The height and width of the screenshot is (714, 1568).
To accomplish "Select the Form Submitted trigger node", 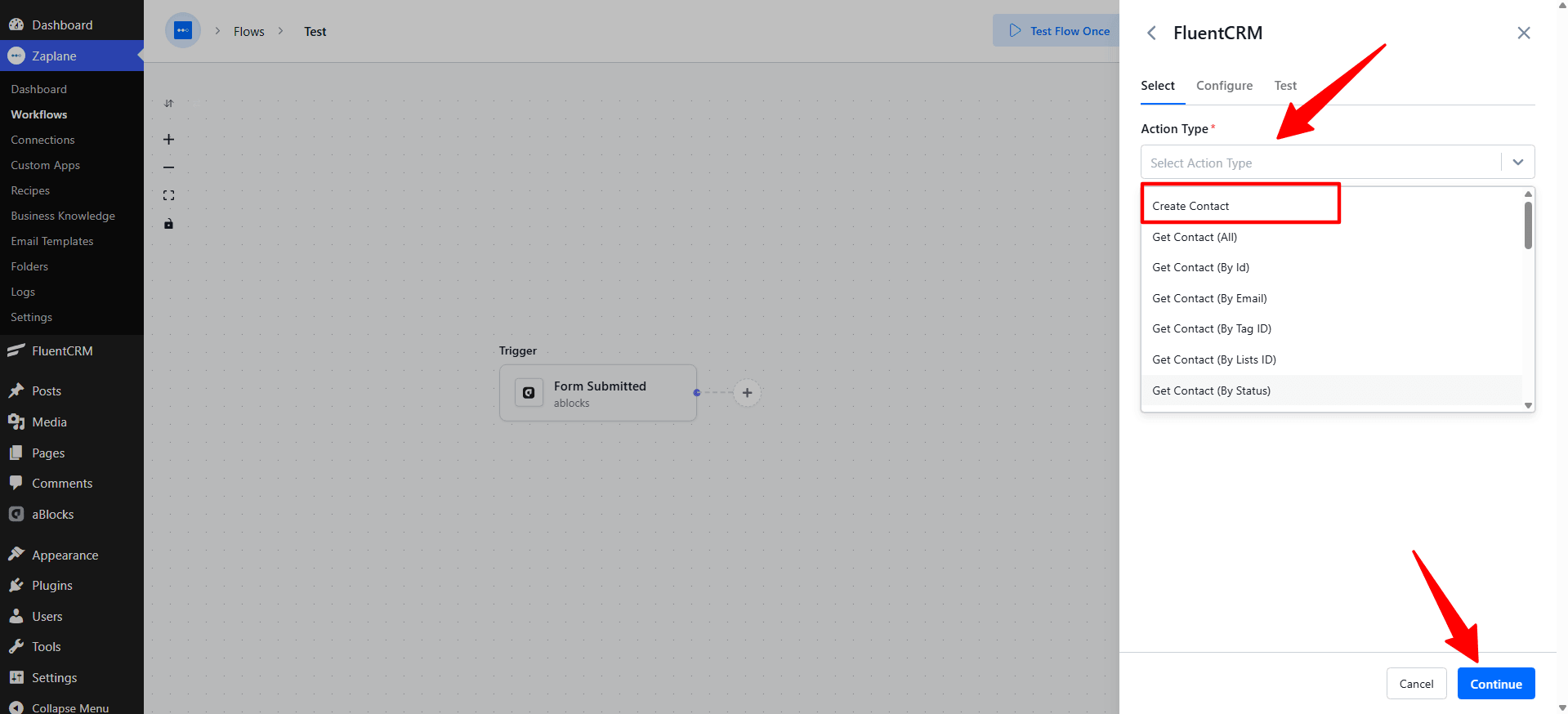I will (598, 393).
